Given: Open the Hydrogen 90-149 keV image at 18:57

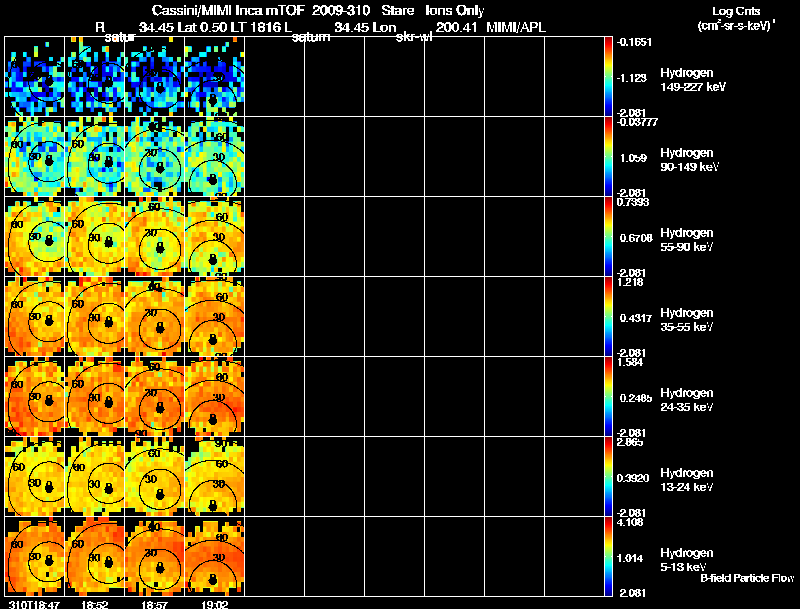Looking at the screenshot, I should pos(155,157).
